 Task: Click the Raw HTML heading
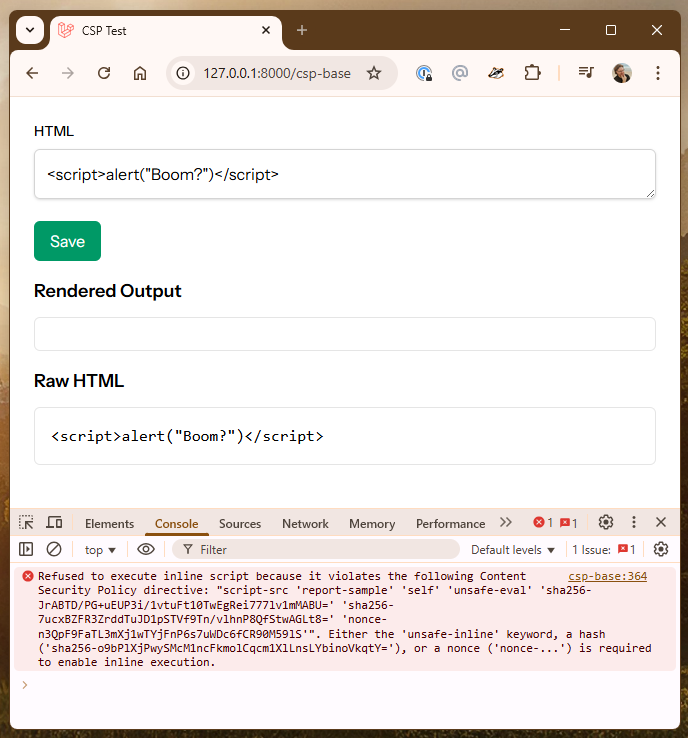pos(79,381)
